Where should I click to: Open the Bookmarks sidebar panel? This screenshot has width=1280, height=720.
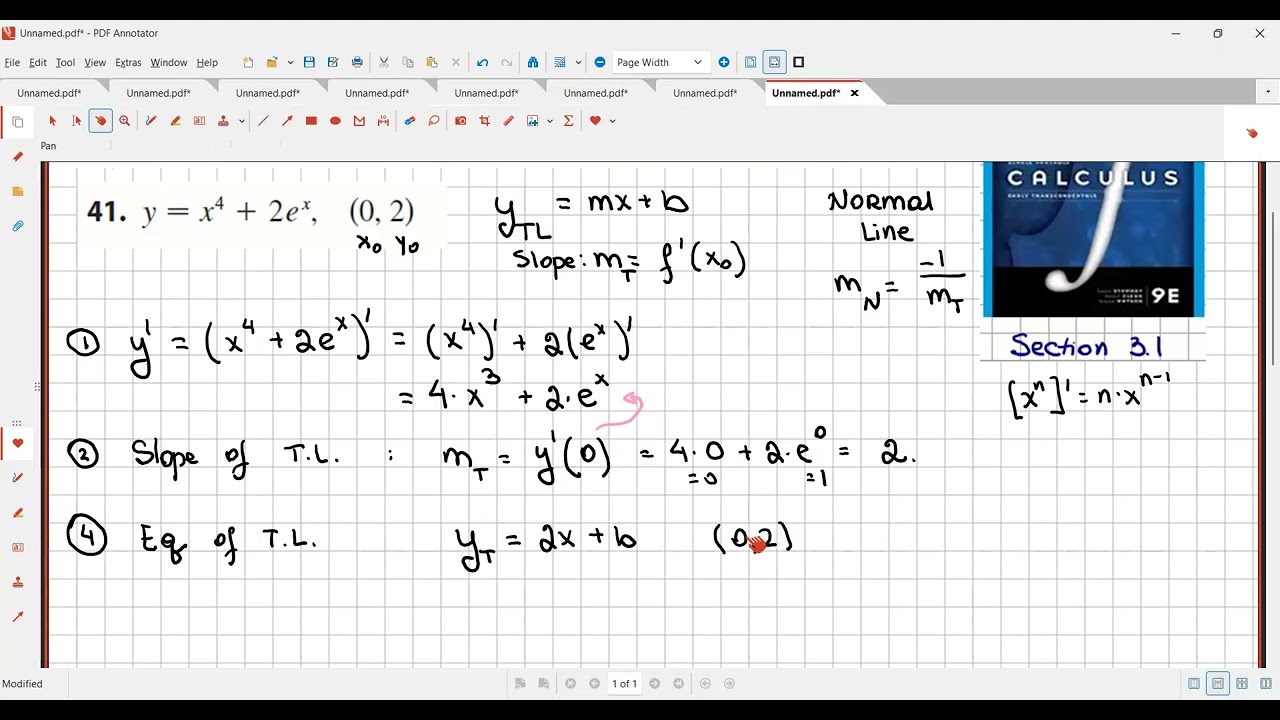click(17, 191)
